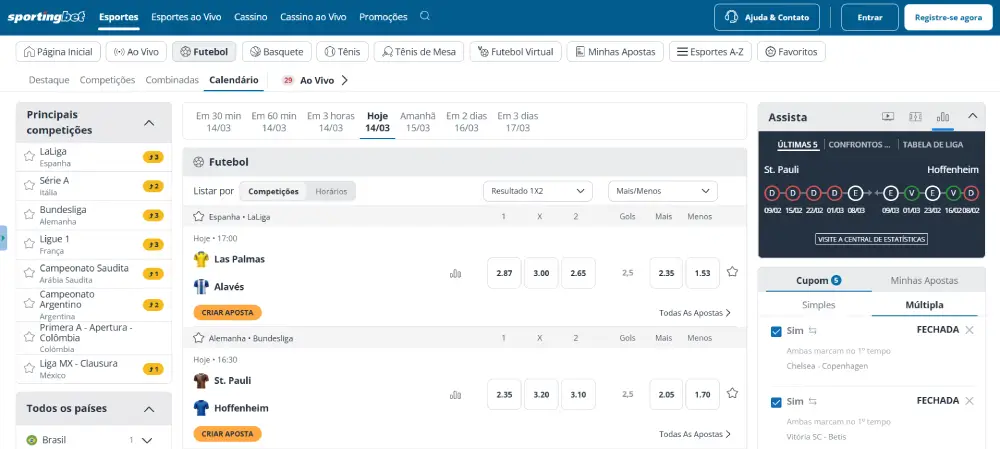Star Campeonato Saudita in the sidebar
This screenshot has width=1000, height=449.
click(29, 273)
